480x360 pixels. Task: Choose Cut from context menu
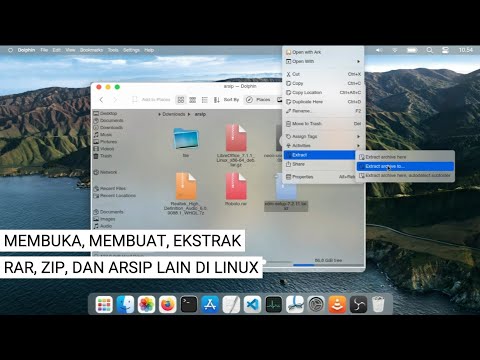click(x=322, y=74)
